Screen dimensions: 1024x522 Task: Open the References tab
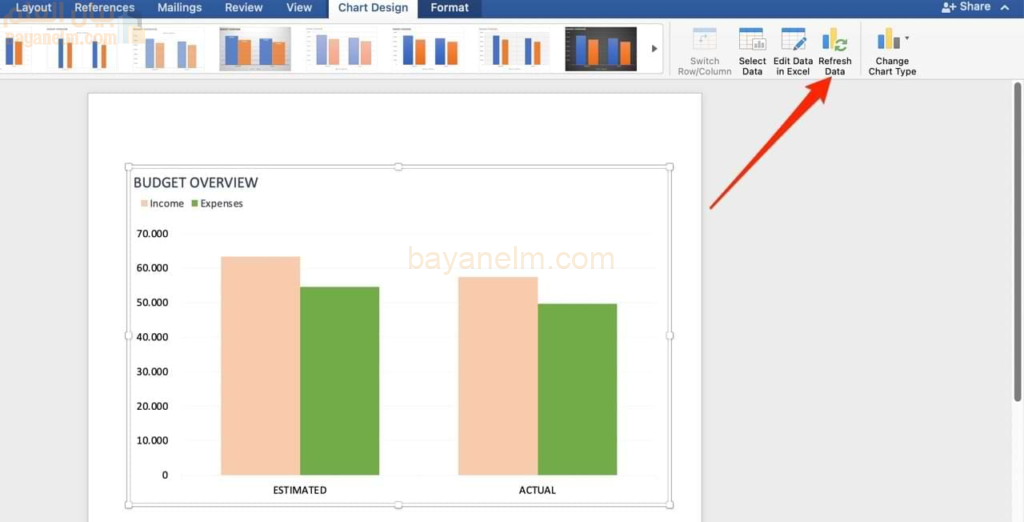pos(104,8)
